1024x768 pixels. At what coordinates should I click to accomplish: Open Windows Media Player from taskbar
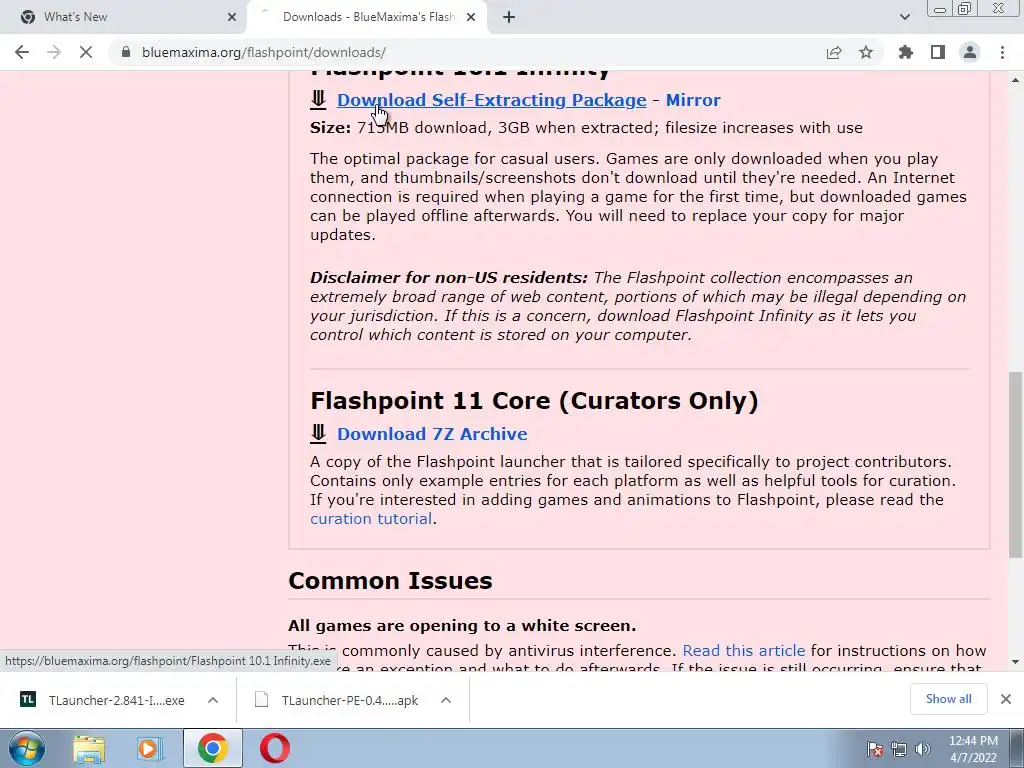pyautogui.click(x=149, y=748)
